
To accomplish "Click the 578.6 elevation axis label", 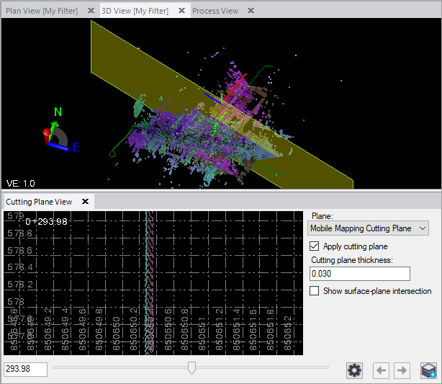I will point(20,250).
